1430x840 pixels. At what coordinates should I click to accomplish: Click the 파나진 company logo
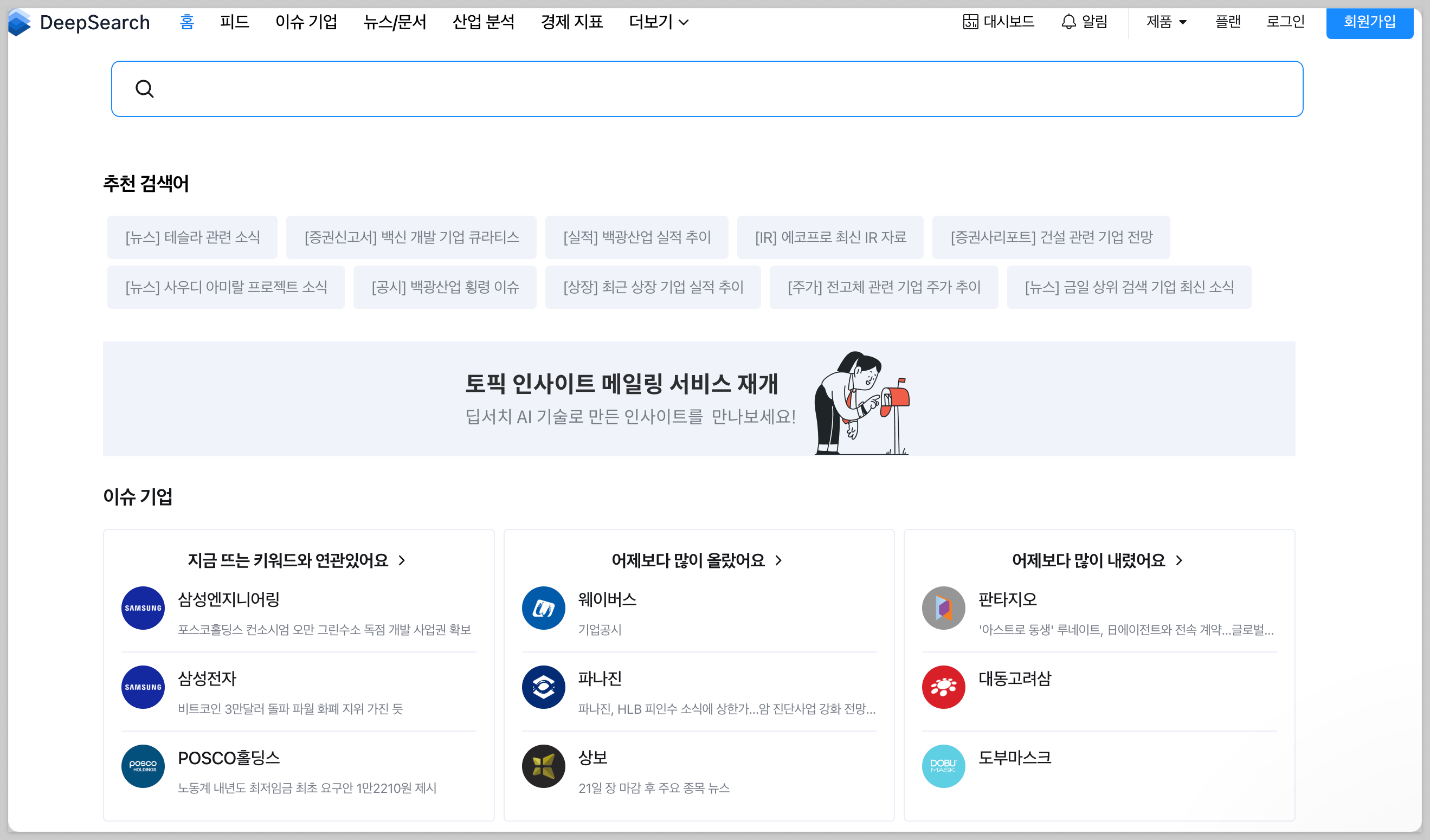(543, 687)
